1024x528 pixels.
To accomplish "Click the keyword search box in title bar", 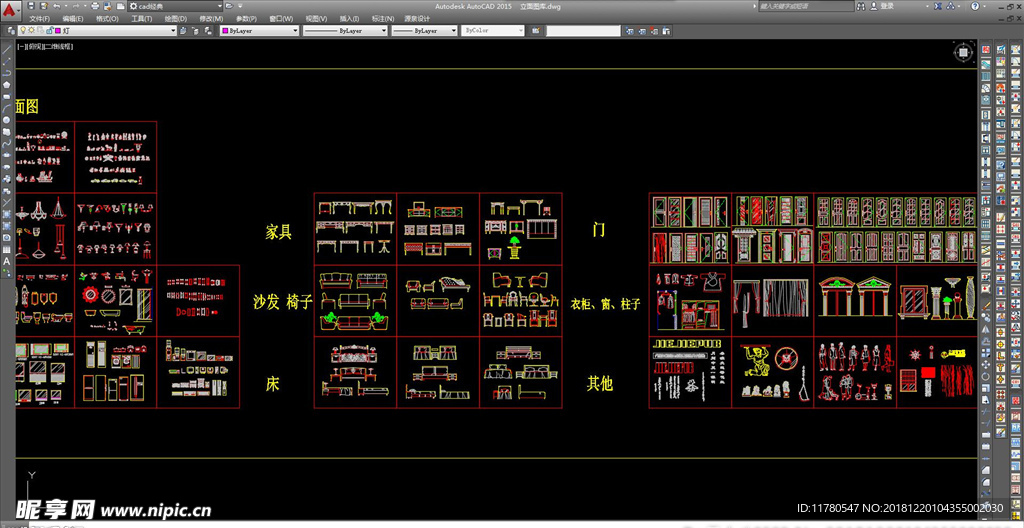I will coord(806,6).
